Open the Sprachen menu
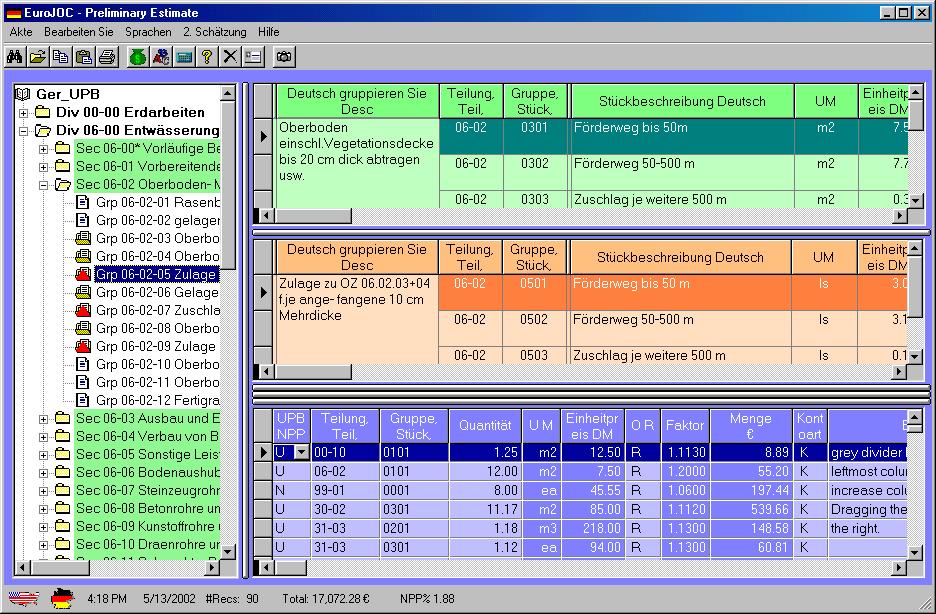The height and width of the screenshot is (614, 936). (148, 32)
